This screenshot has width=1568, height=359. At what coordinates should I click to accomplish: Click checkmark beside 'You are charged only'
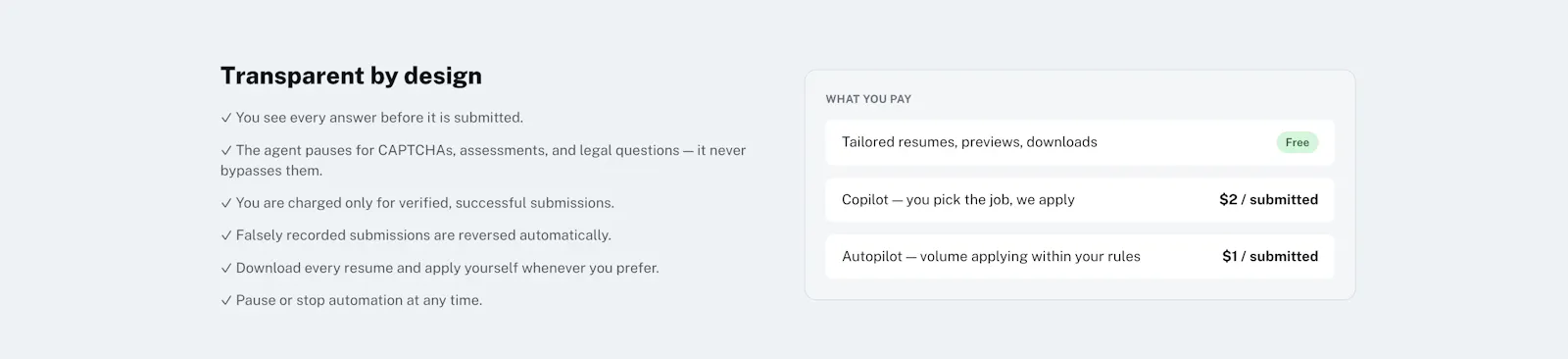(226, 203)
